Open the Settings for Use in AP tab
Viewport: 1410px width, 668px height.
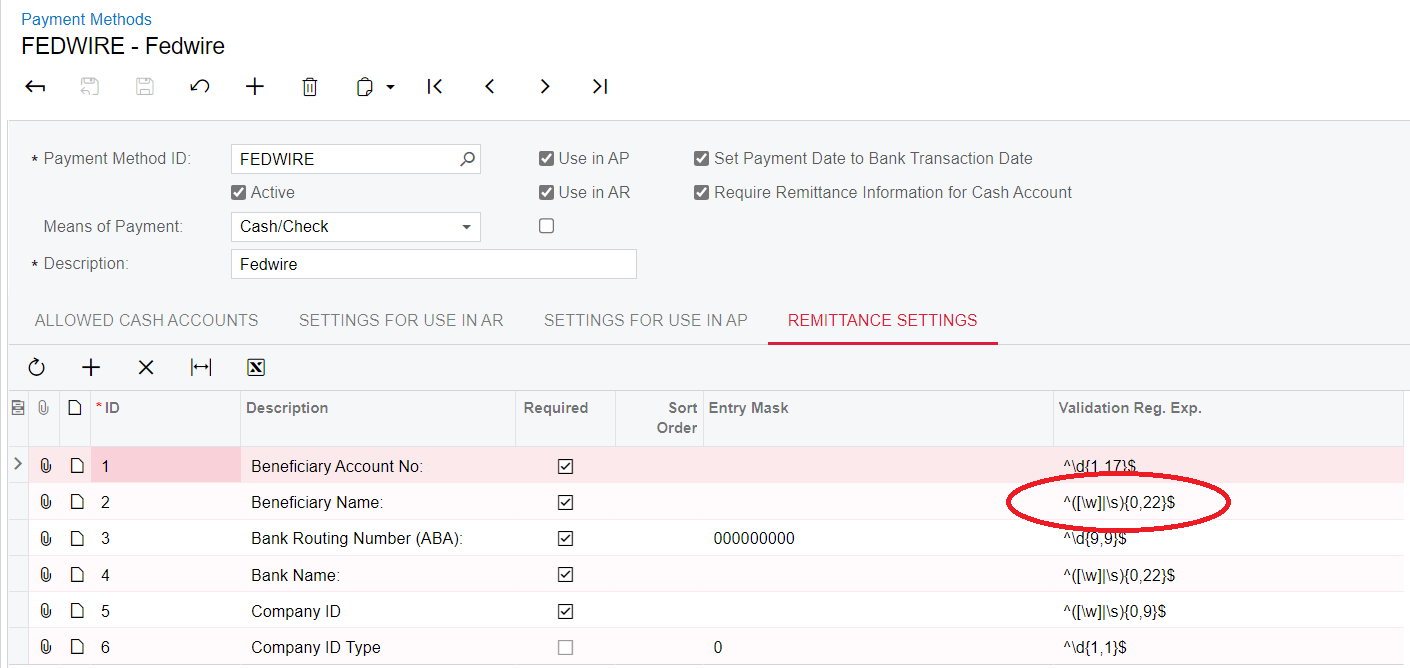click(x=645, y=321)
